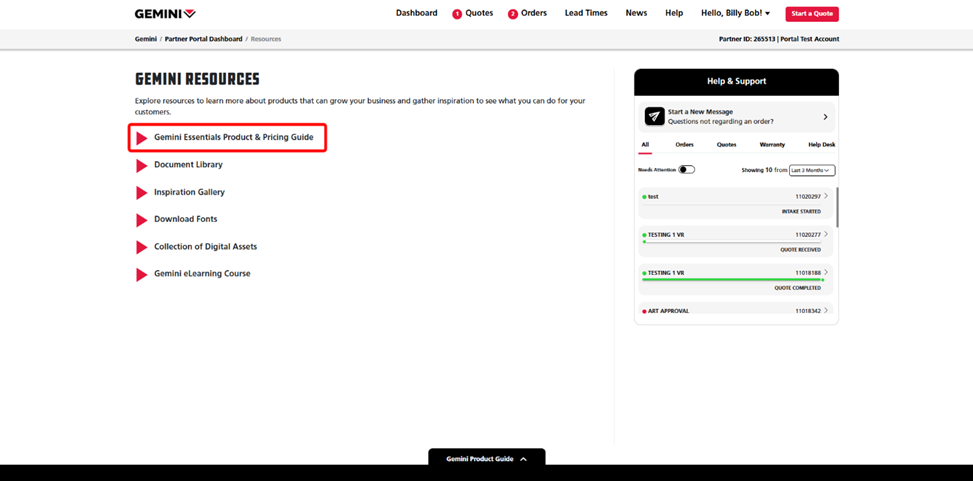Click the Gemini logo in the header
This screenshot has height=481, width=973.
click(165, 14)
